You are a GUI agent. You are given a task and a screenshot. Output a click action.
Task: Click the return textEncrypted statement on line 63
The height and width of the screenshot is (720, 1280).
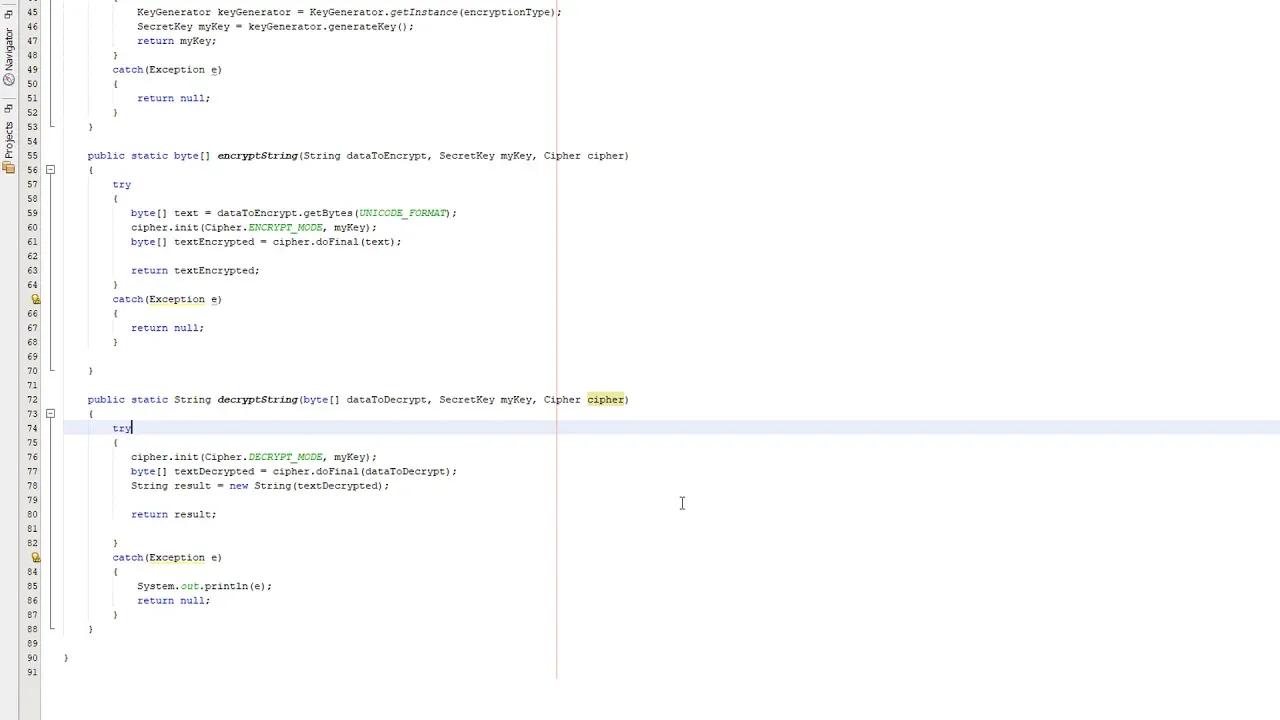pyautogui.click(x=196, y=270)
